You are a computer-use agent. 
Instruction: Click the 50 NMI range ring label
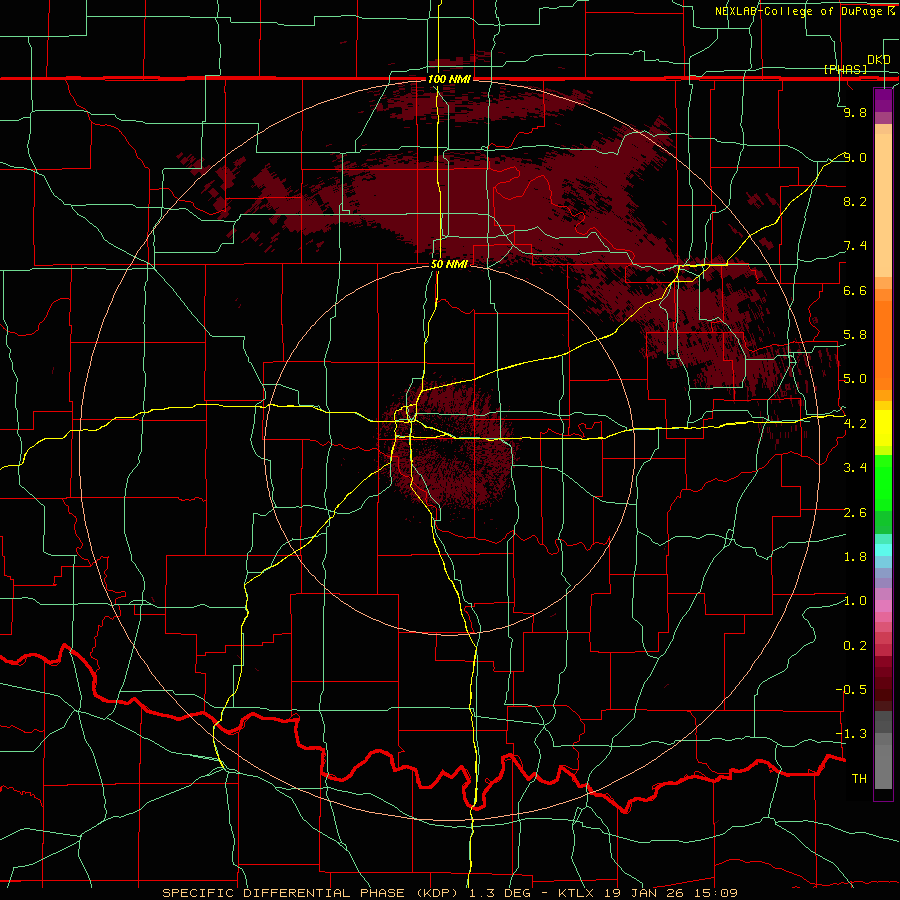click(449, 264)
